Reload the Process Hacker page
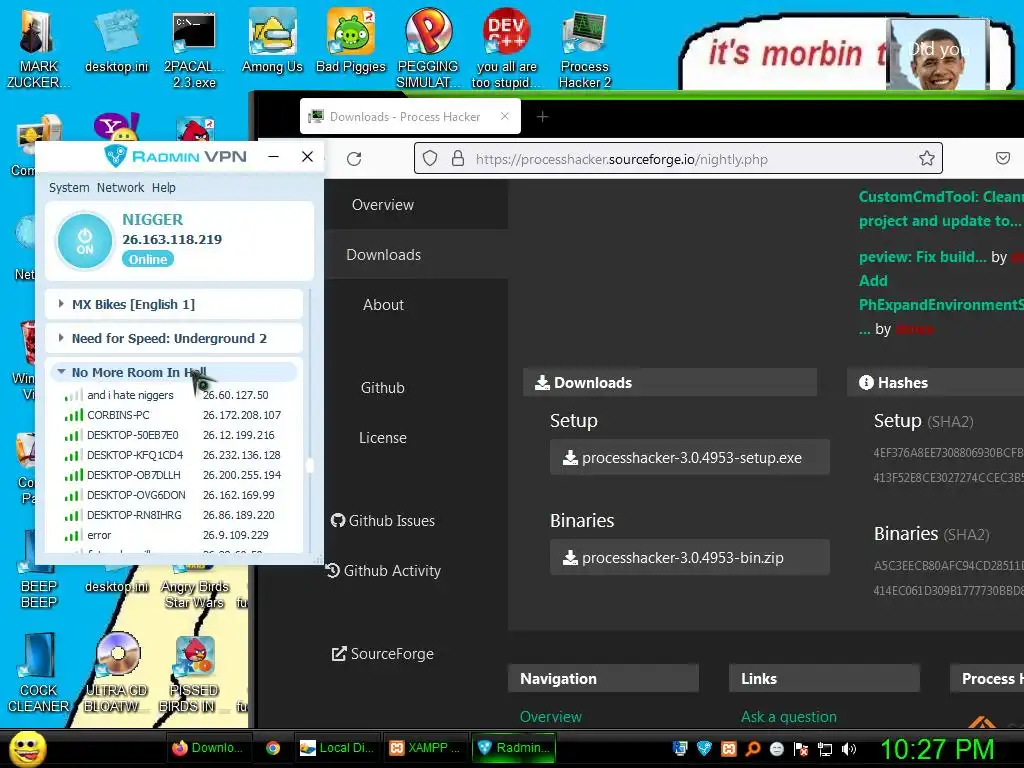 point(354,159)
